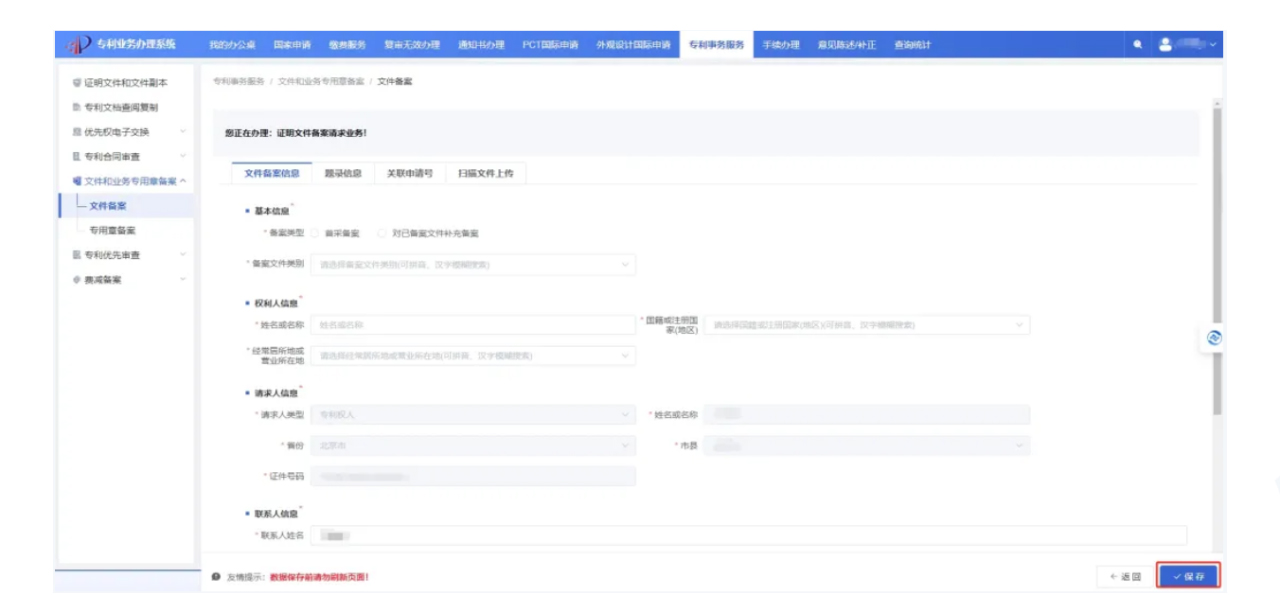Click the 权利人 姓名或名称 input field
The width and height of the screenshot is (1280, 607).
click(472, 325)
